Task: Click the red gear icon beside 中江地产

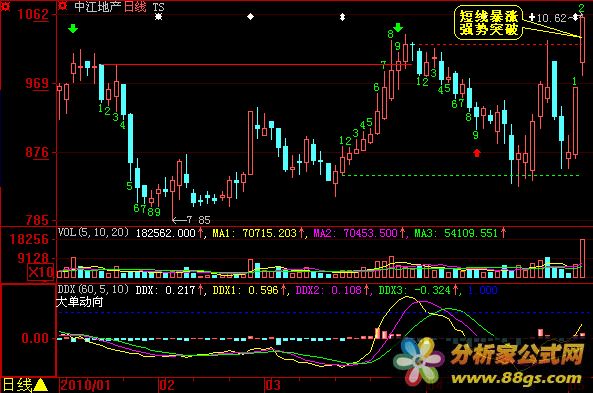Action: pyautogui.click(x=63, y=6)
